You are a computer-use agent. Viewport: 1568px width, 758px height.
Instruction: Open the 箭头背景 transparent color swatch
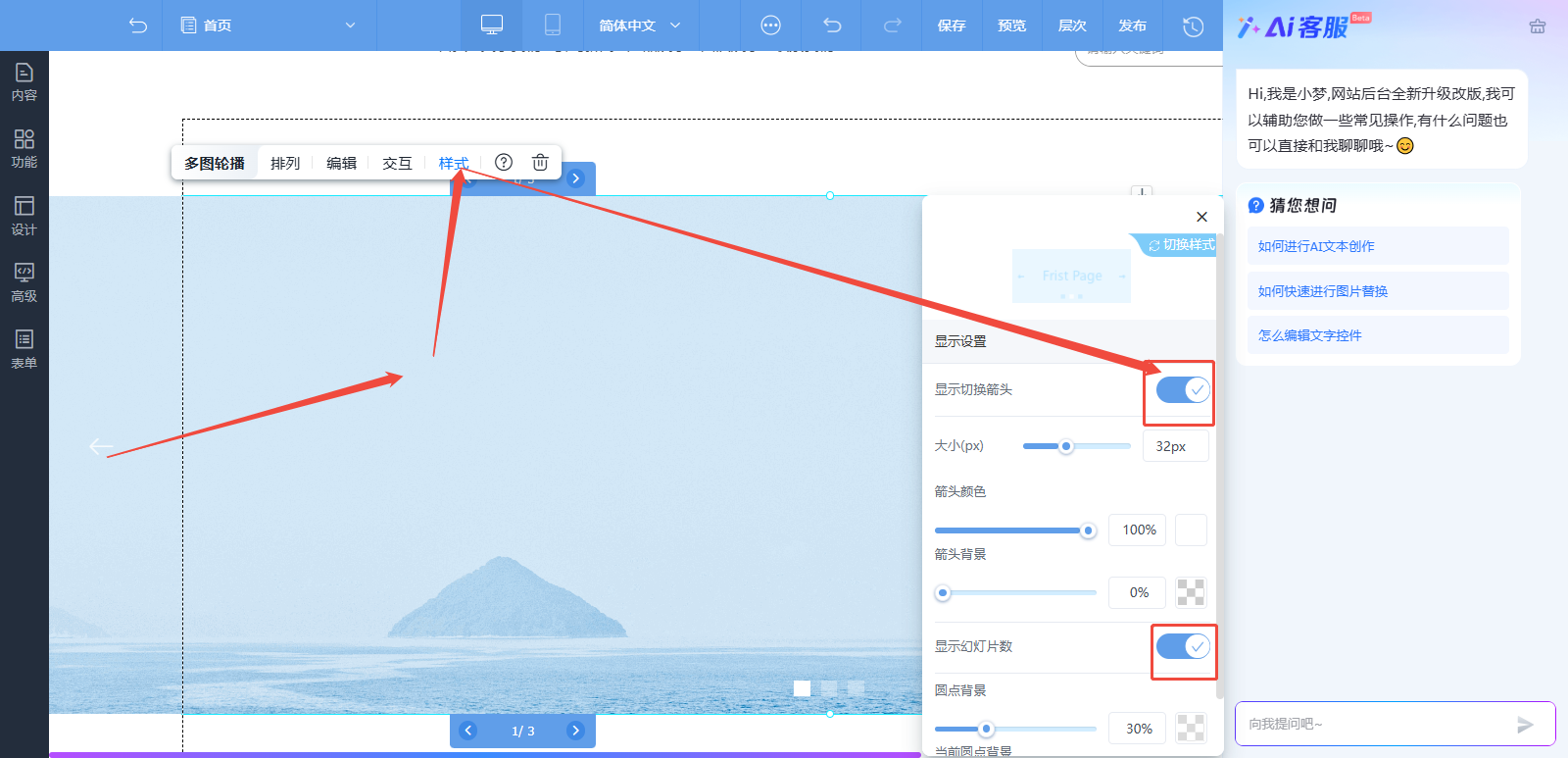1191,592
